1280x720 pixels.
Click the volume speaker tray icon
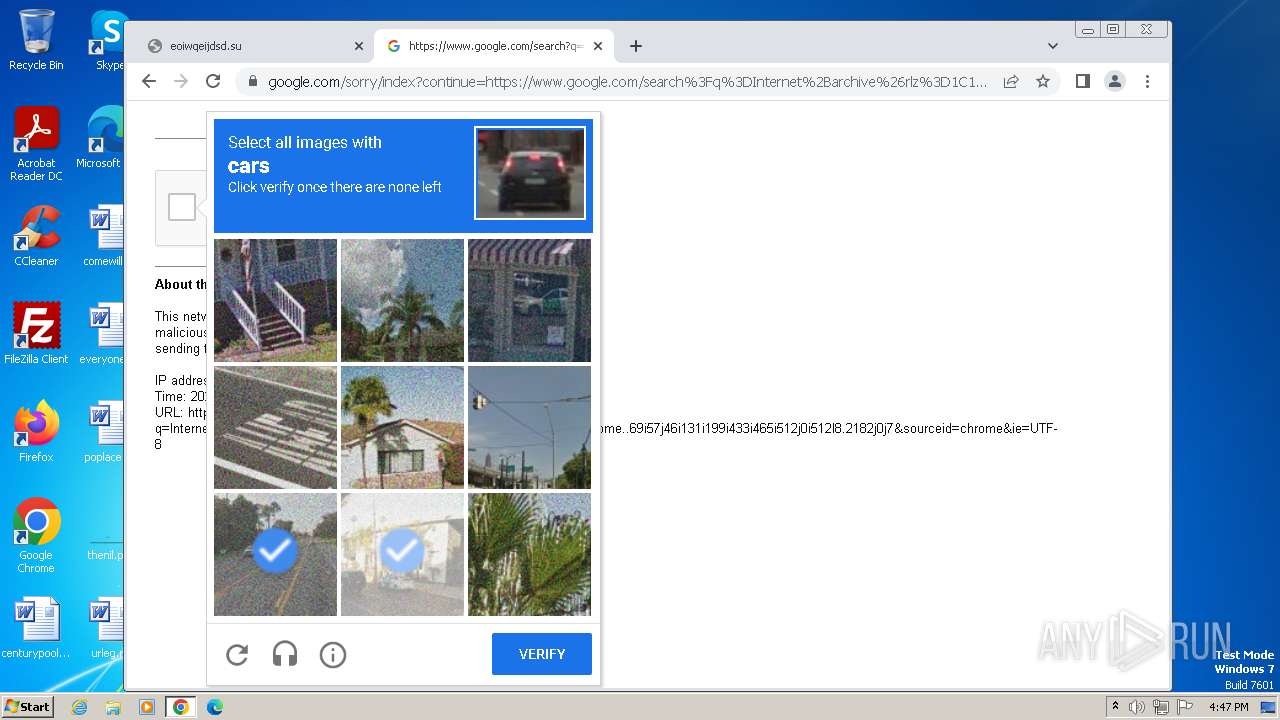point(1137,707)
